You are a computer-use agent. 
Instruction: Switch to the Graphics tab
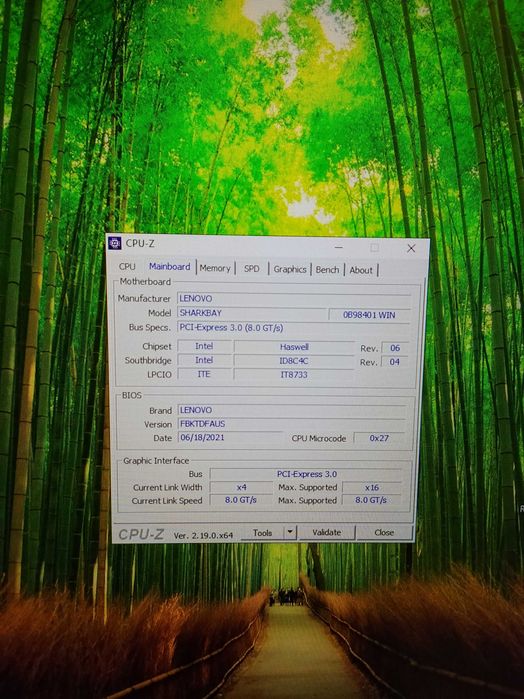(x=290, y=269)
